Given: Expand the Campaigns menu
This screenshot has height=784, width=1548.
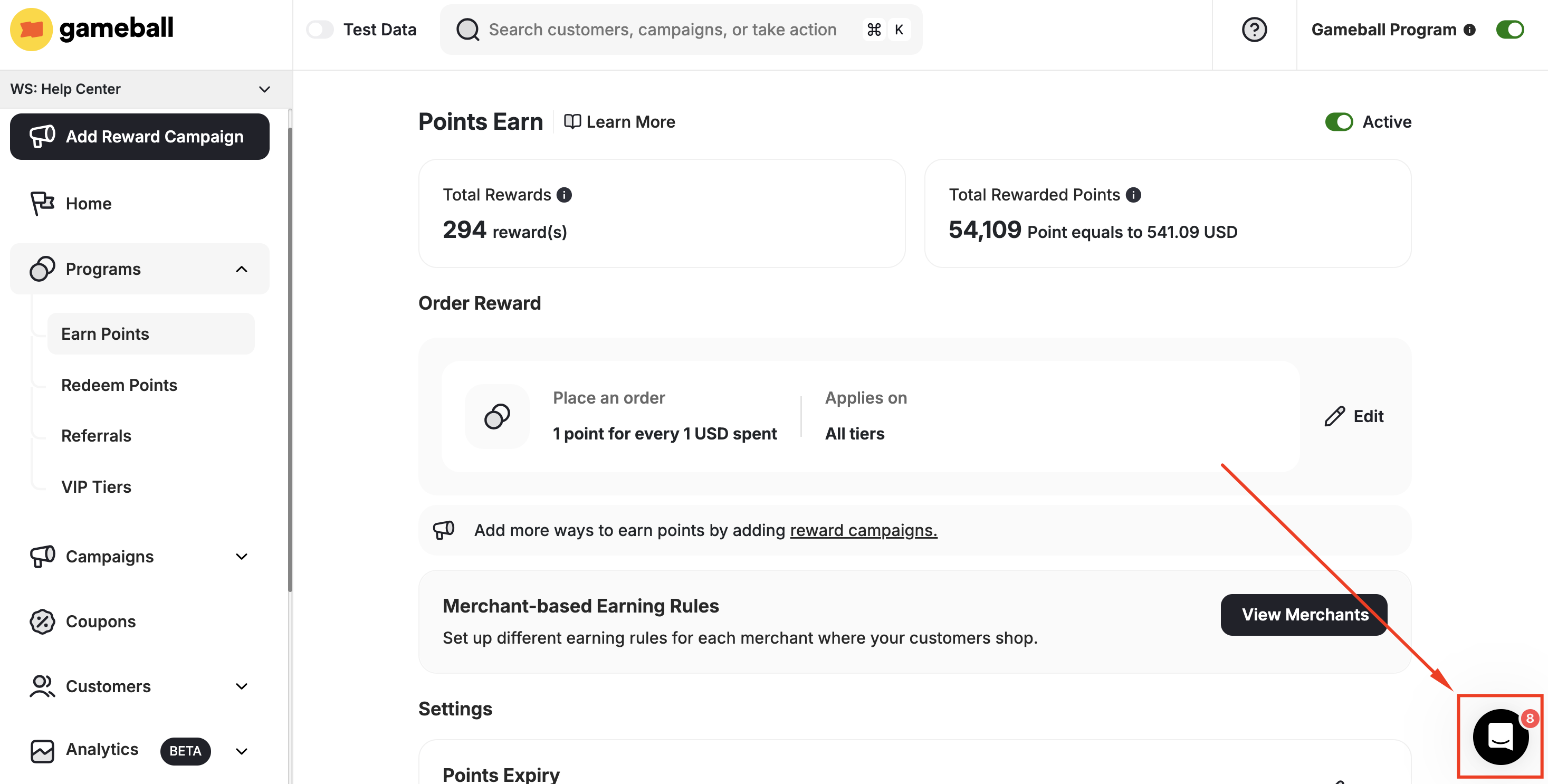Looking at the screenshot, I should (241, 556).
